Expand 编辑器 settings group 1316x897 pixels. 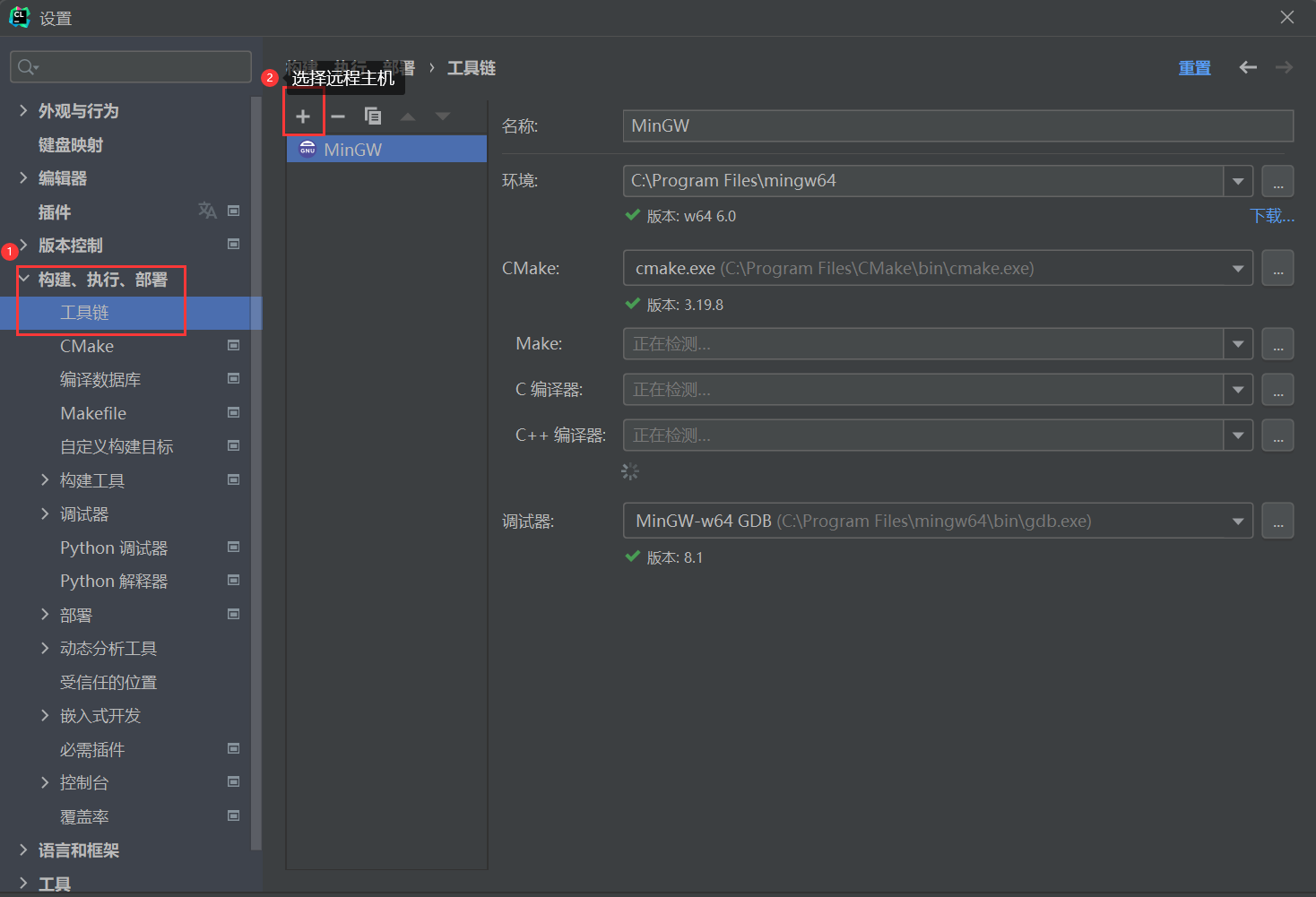click(23, 177)
